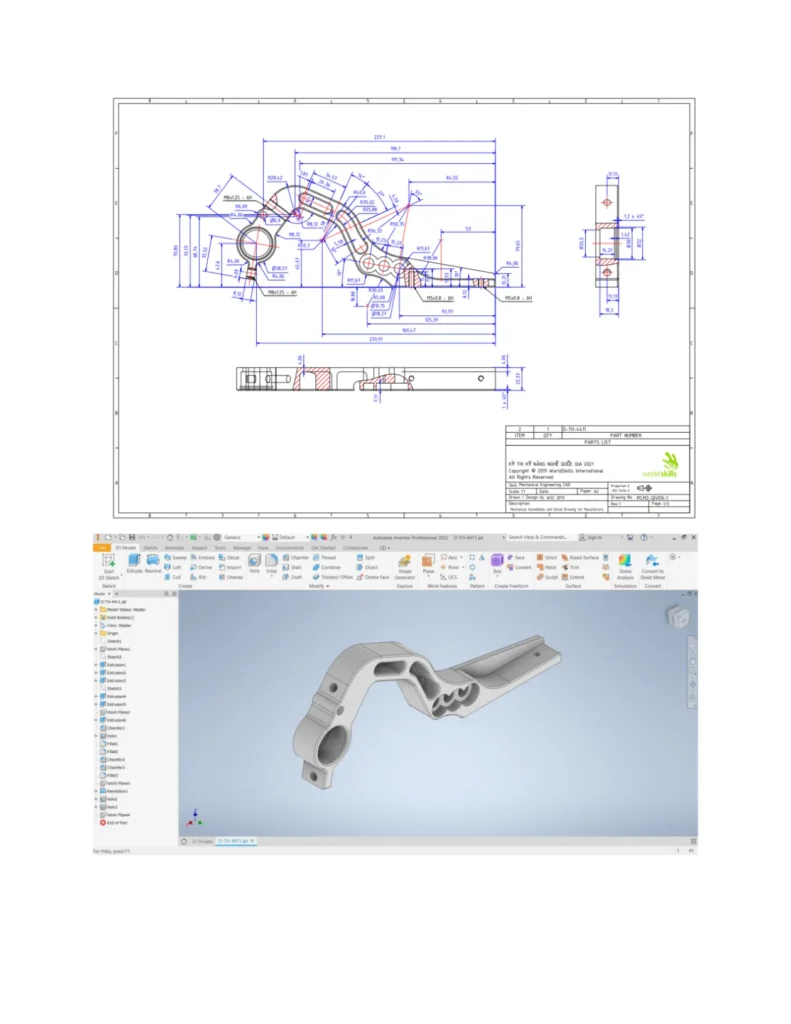Create a freeform Box
Viewport: 791px width, 1024px height.
[x=497, y=562]
